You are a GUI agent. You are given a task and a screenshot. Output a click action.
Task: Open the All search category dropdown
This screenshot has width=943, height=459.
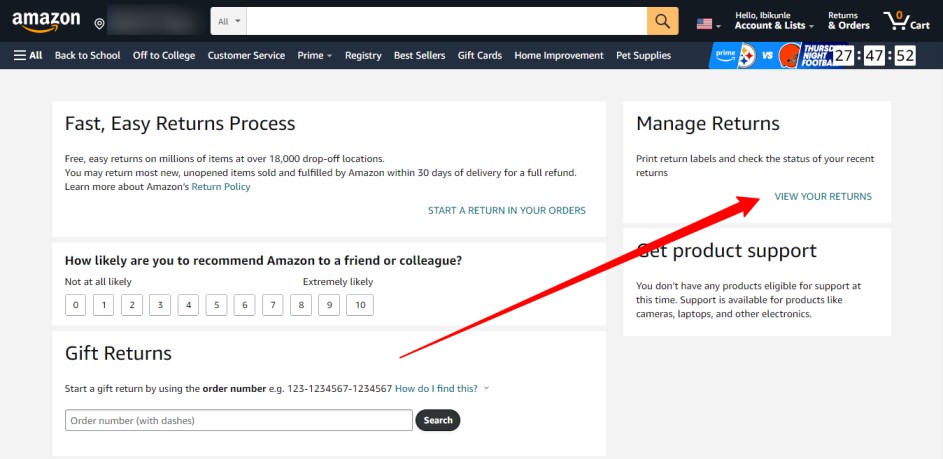click(229, 21)
